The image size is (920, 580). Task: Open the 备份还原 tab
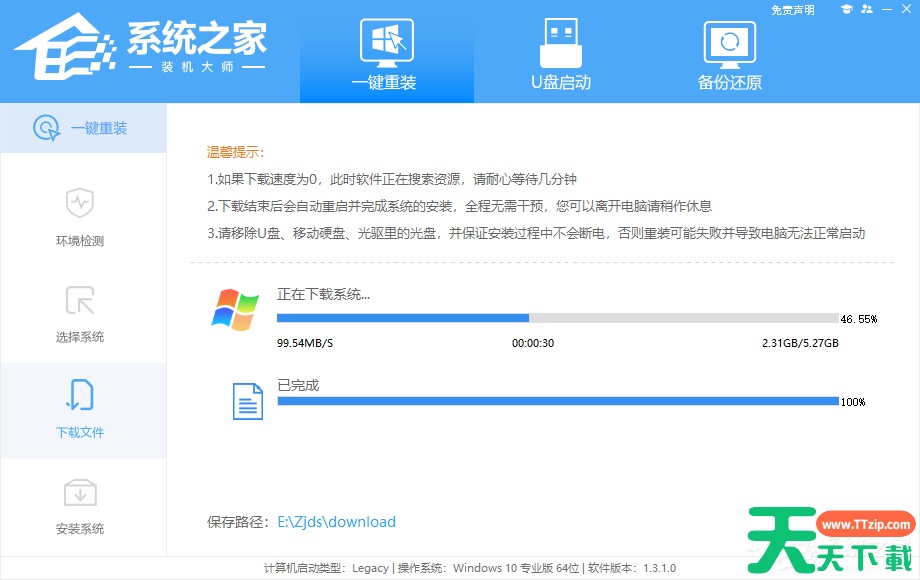click(x=730, y=54)
